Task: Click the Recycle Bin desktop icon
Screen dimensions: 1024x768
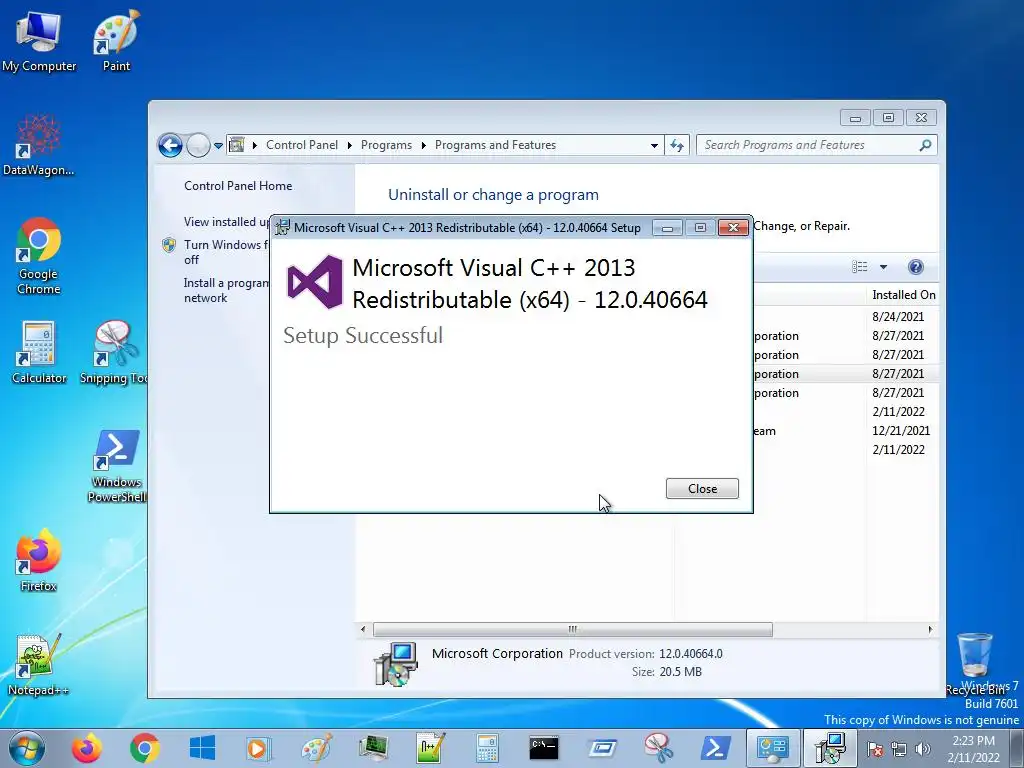Action: click(975, 664)
